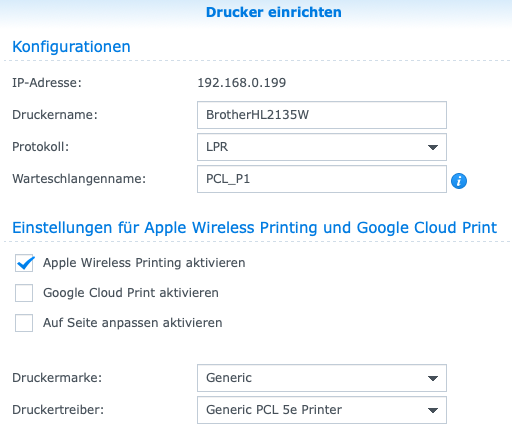Select the LPR protocol combo box
Viewport: 512px width, 440px height.
coord(322,147)
